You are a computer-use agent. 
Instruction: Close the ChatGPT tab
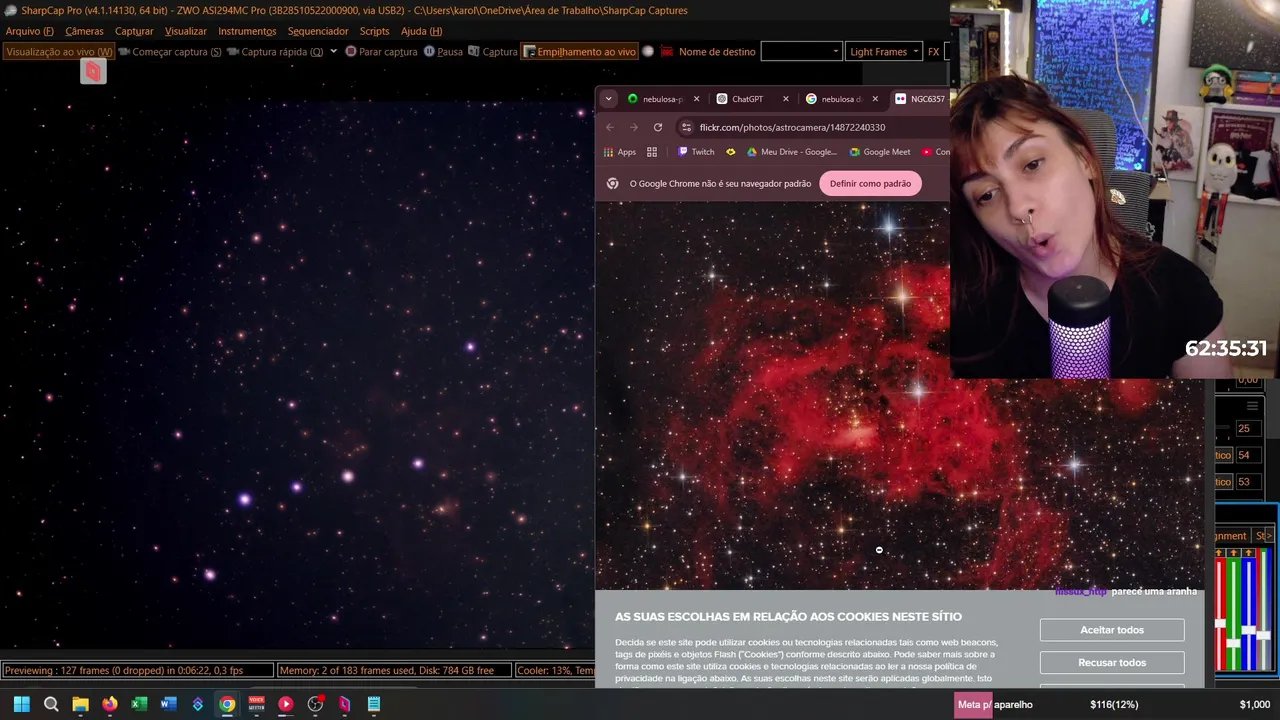pos(786,99)
